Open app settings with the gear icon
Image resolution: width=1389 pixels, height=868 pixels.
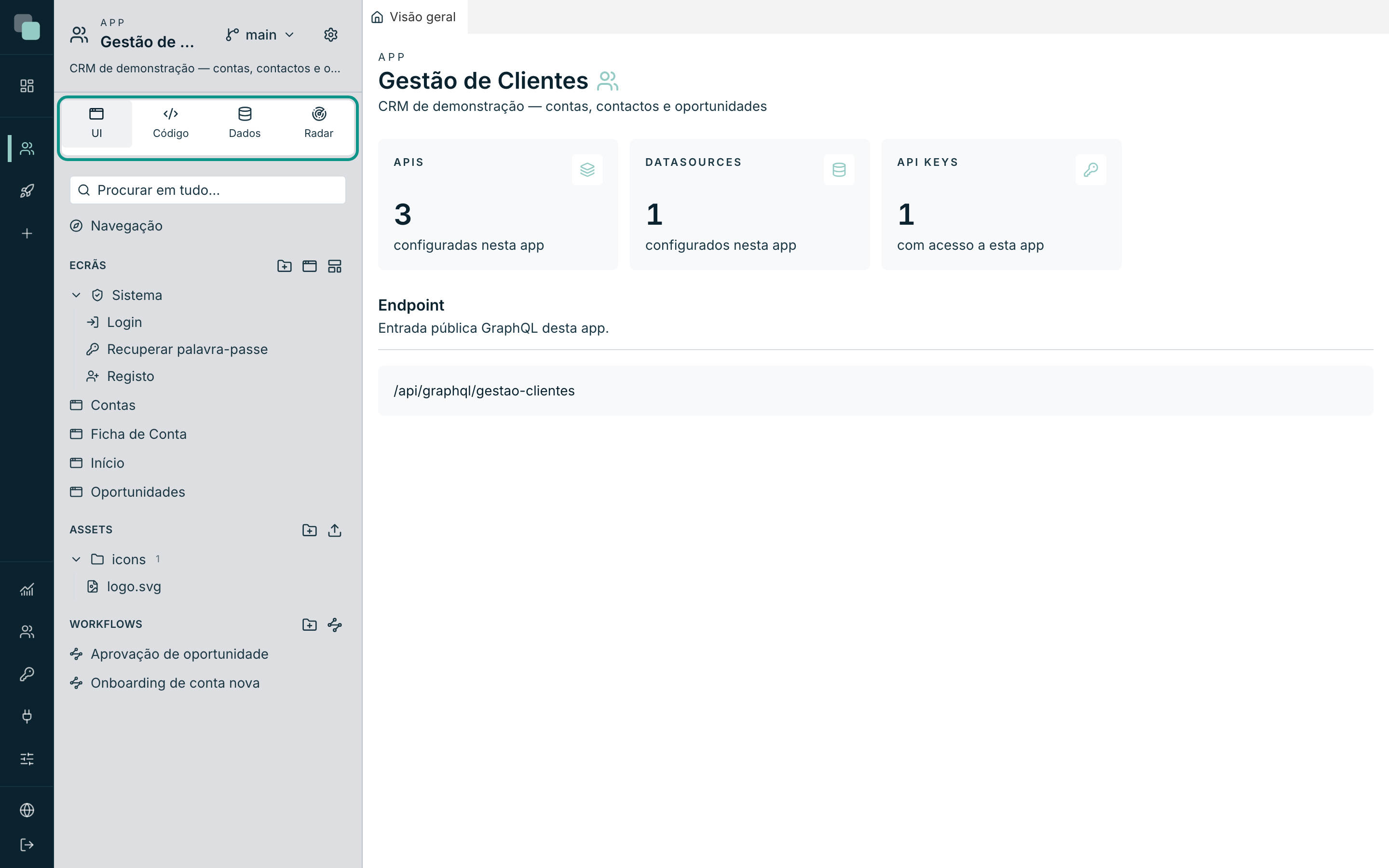tap(330, 35)
